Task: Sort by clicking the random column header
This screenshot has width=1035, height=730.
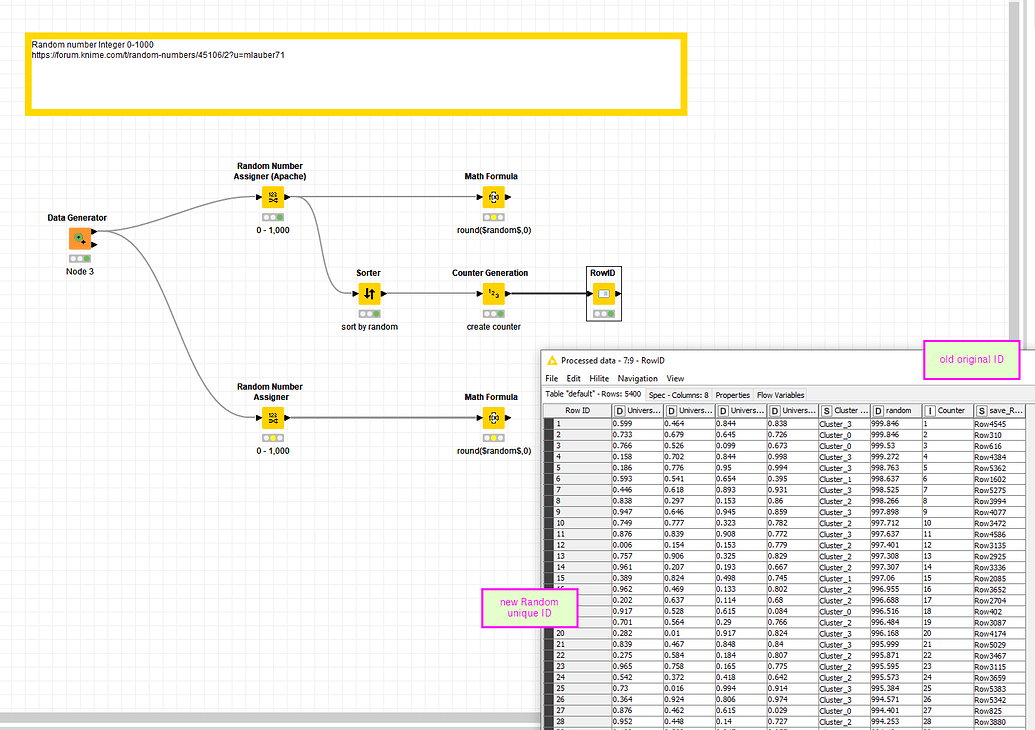Action: (x=896, y=410)
